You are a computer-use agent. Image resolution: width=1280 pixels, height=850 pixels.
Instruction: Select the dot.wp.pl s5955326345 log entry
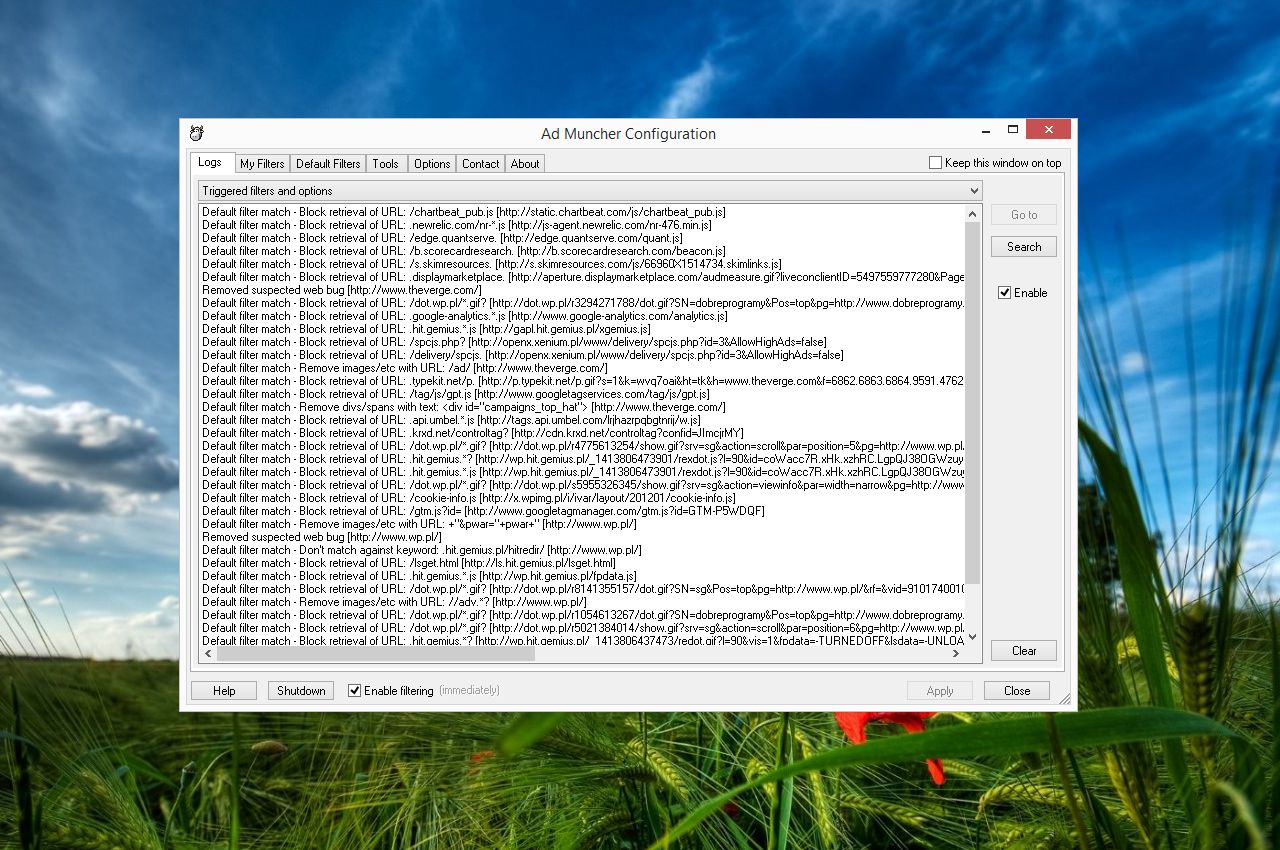[583, 485]
